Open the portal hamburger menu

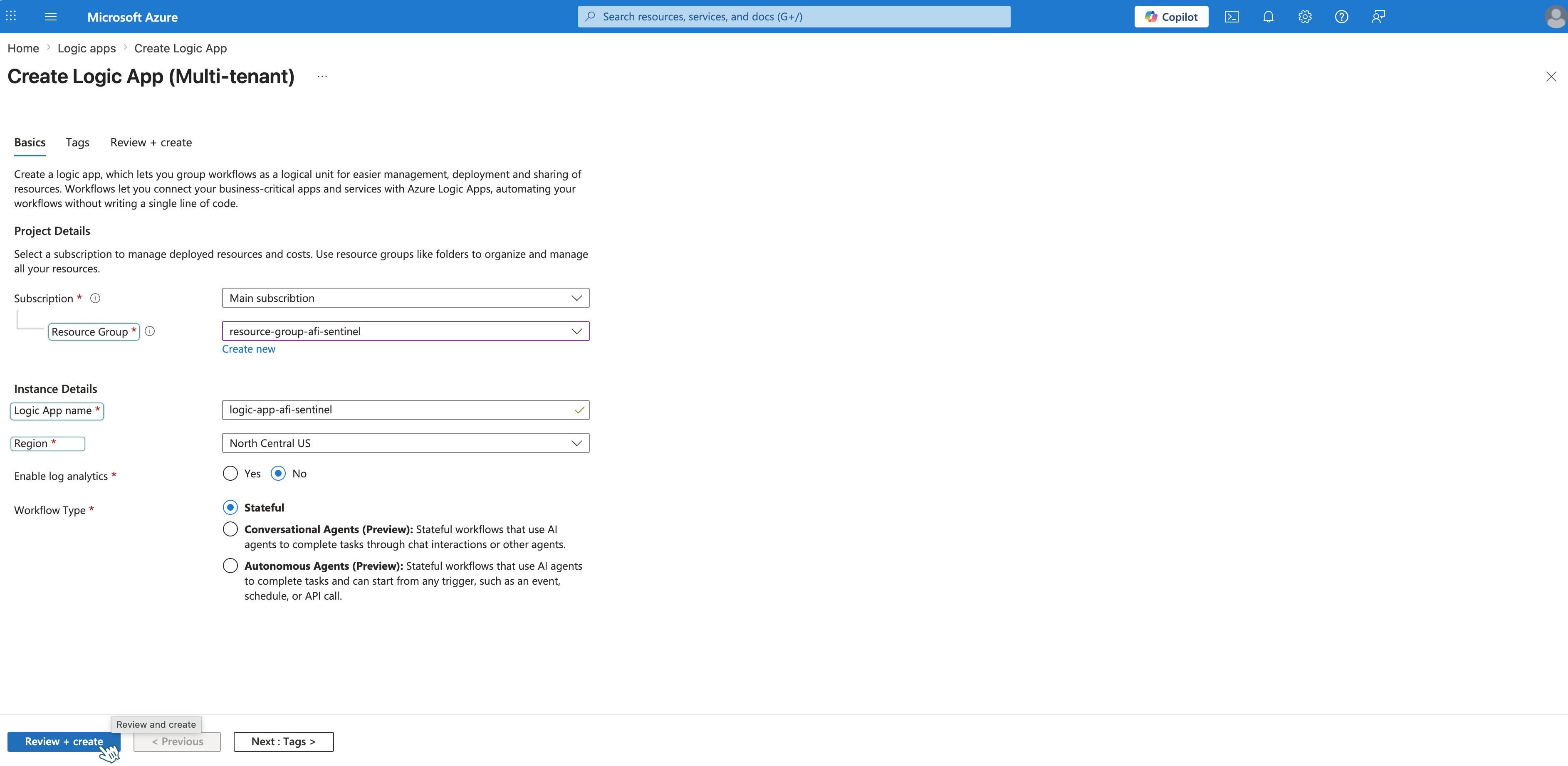point(50,17)
